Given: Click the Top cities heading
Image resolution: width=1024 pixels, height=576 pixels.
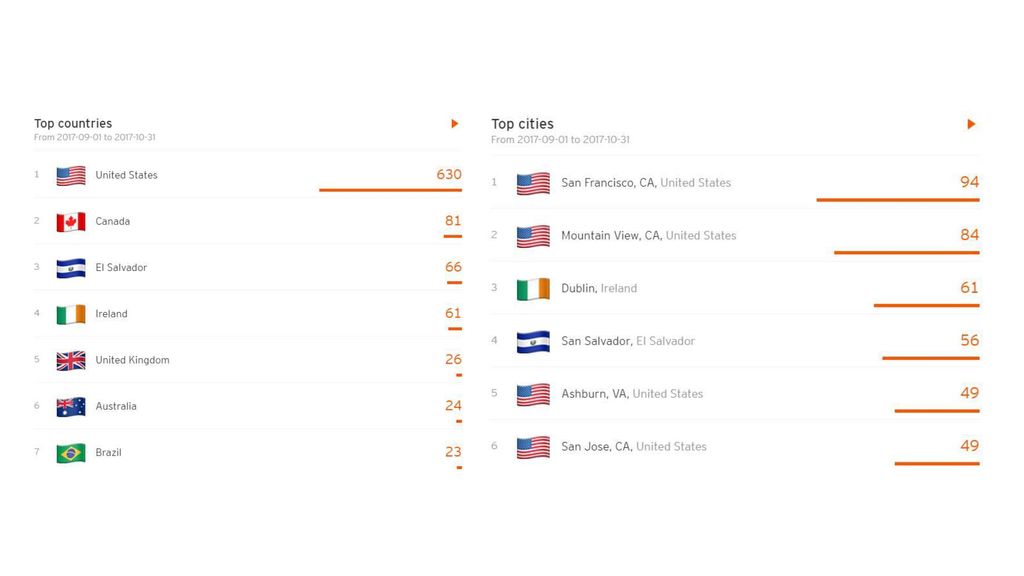Looking at the screenshot, I should (522, 124).
